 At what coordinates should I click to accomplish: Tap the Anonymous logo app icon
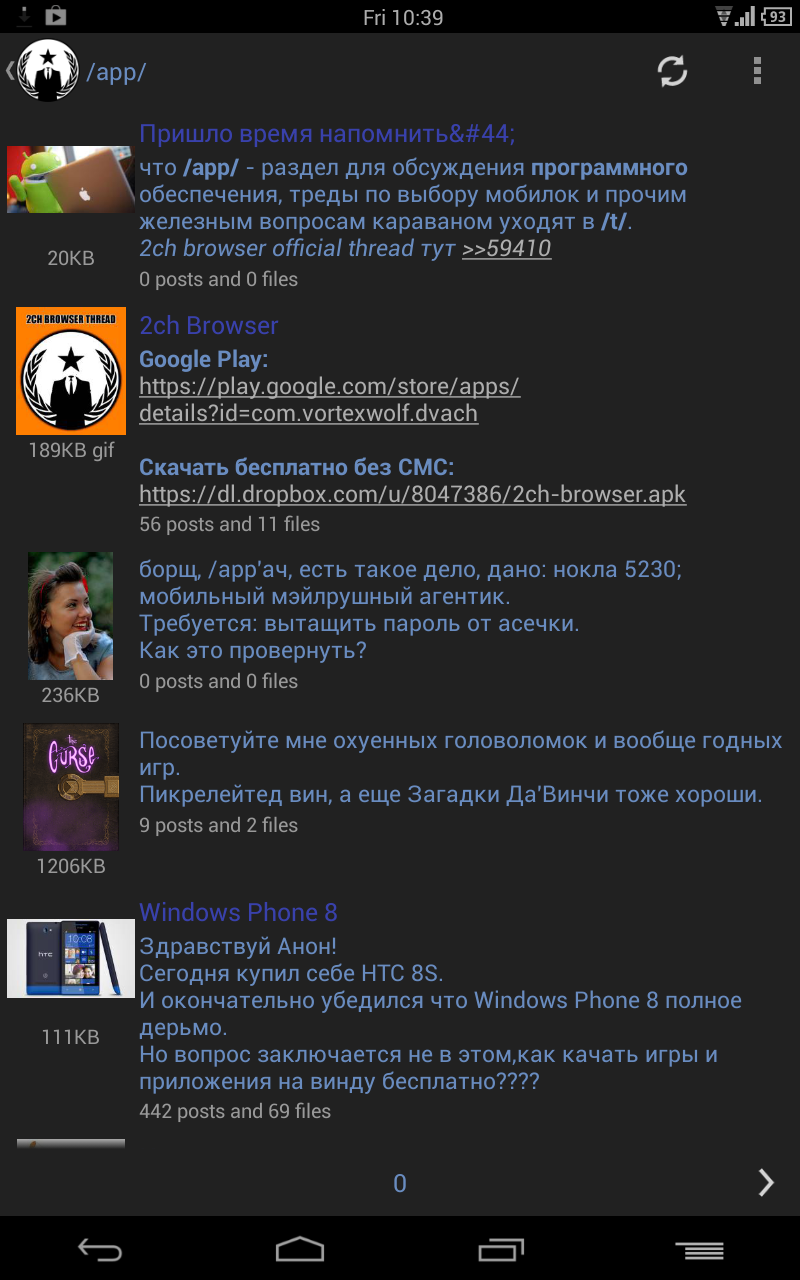pos(48,71)
